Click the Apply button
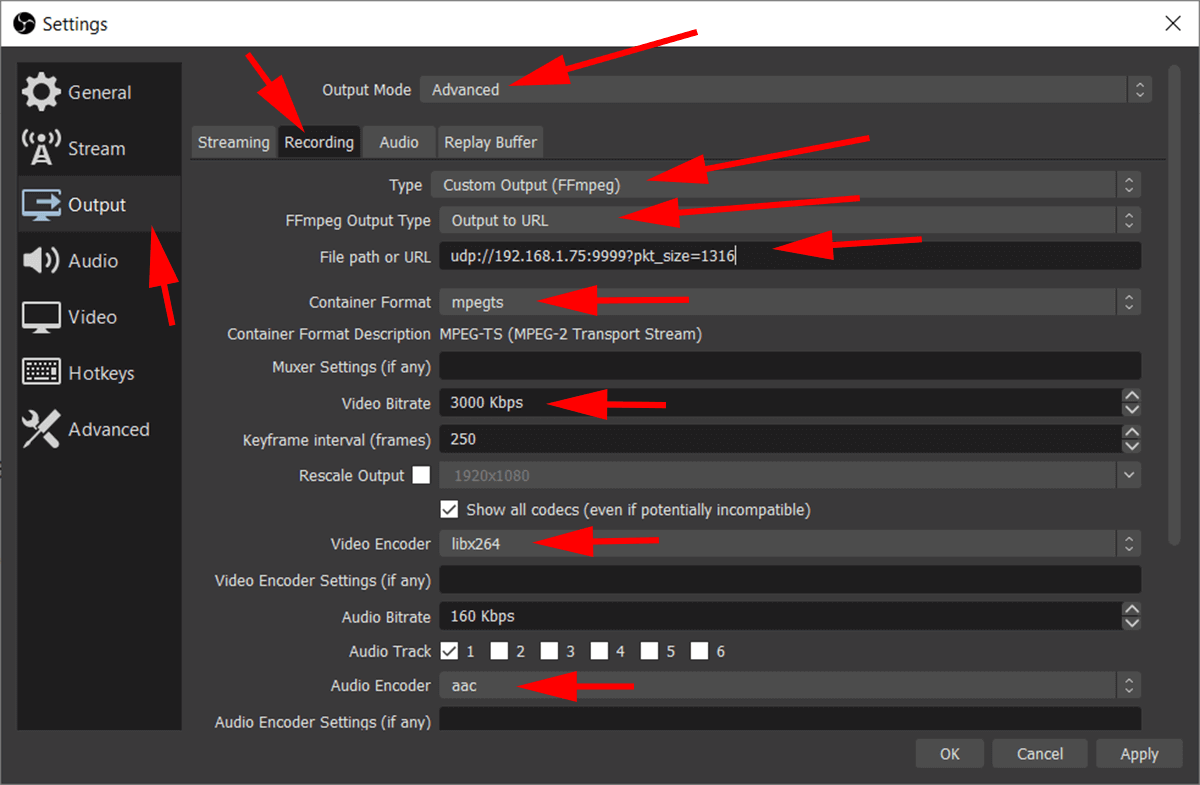This screenshot has width=1200, height=785. tap(1139, 754)
